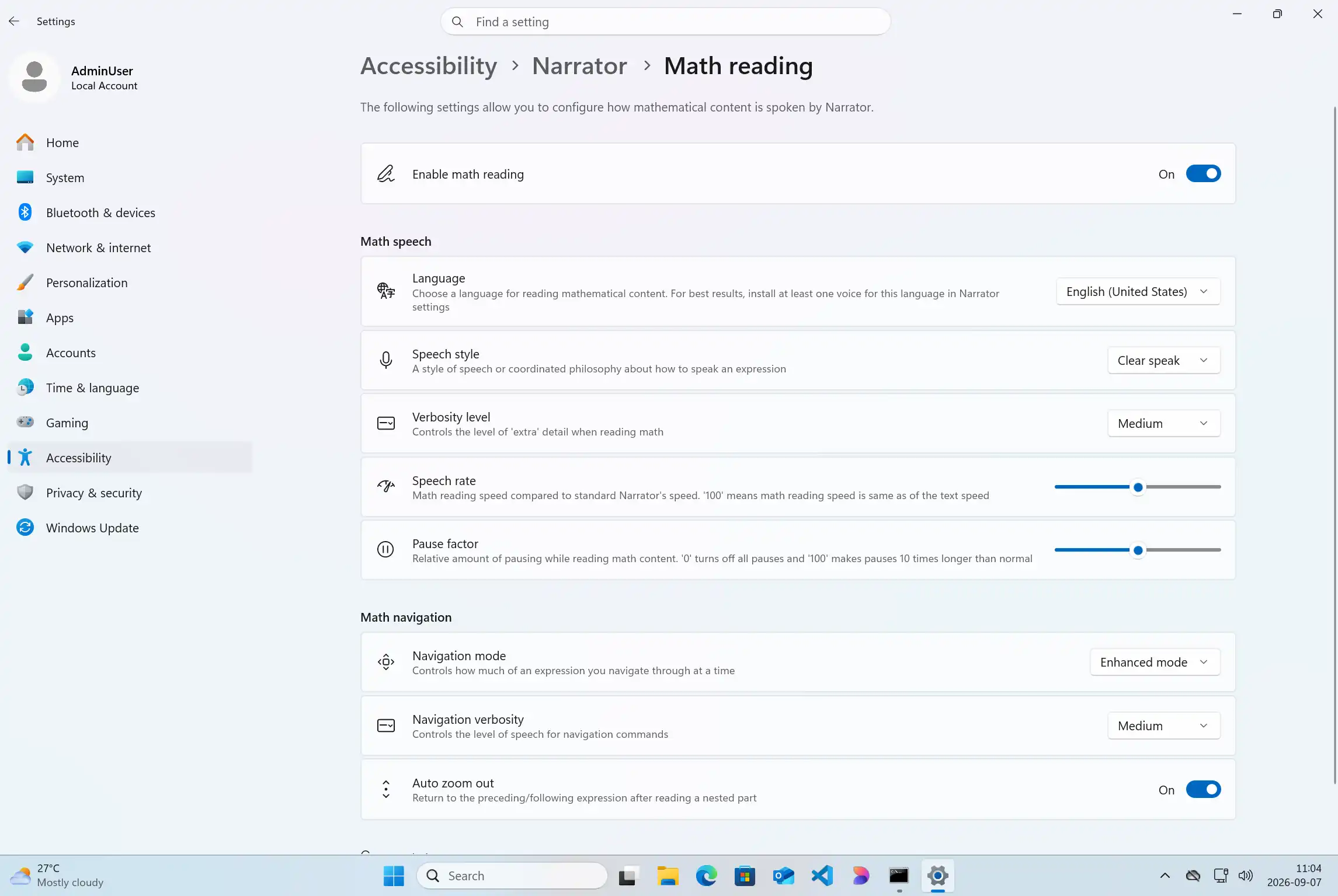Click the Accessibility breadcrumb link
This screenshot has height=896, width=1338.
click(429, 66)
